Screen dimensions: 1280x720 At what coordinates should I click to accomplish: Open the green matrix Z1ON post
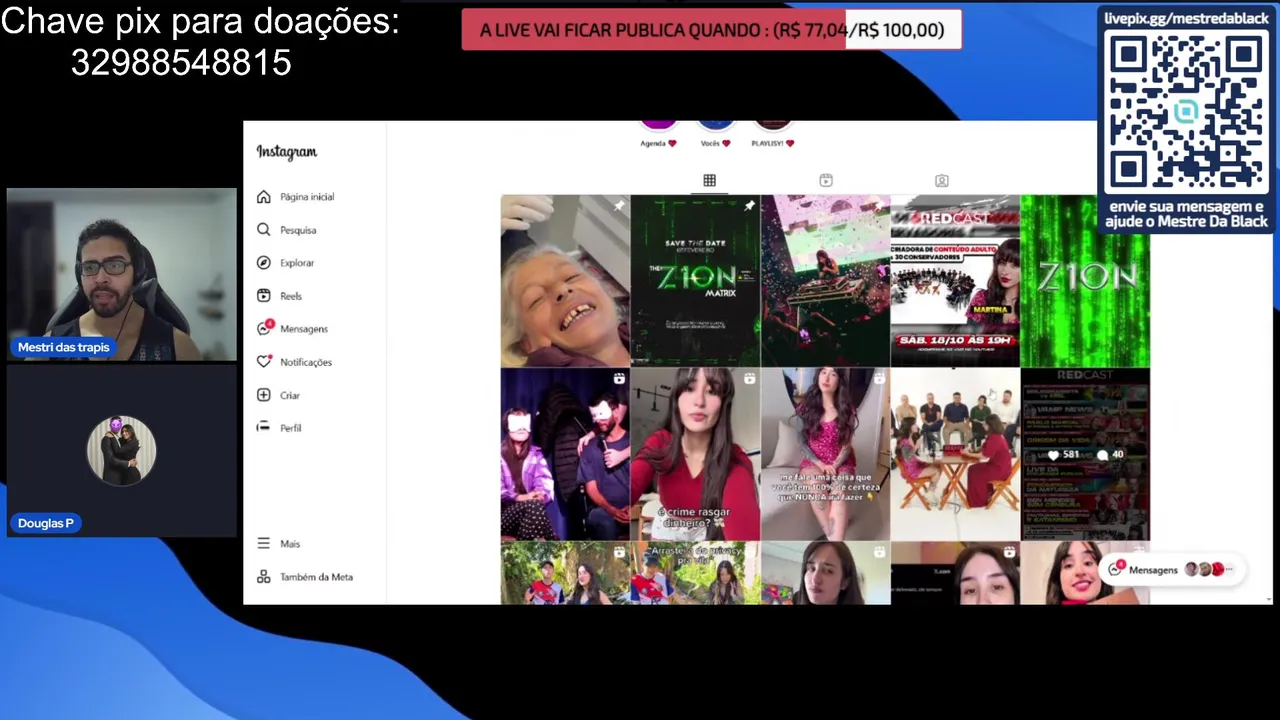click(x=1085, y=281)
